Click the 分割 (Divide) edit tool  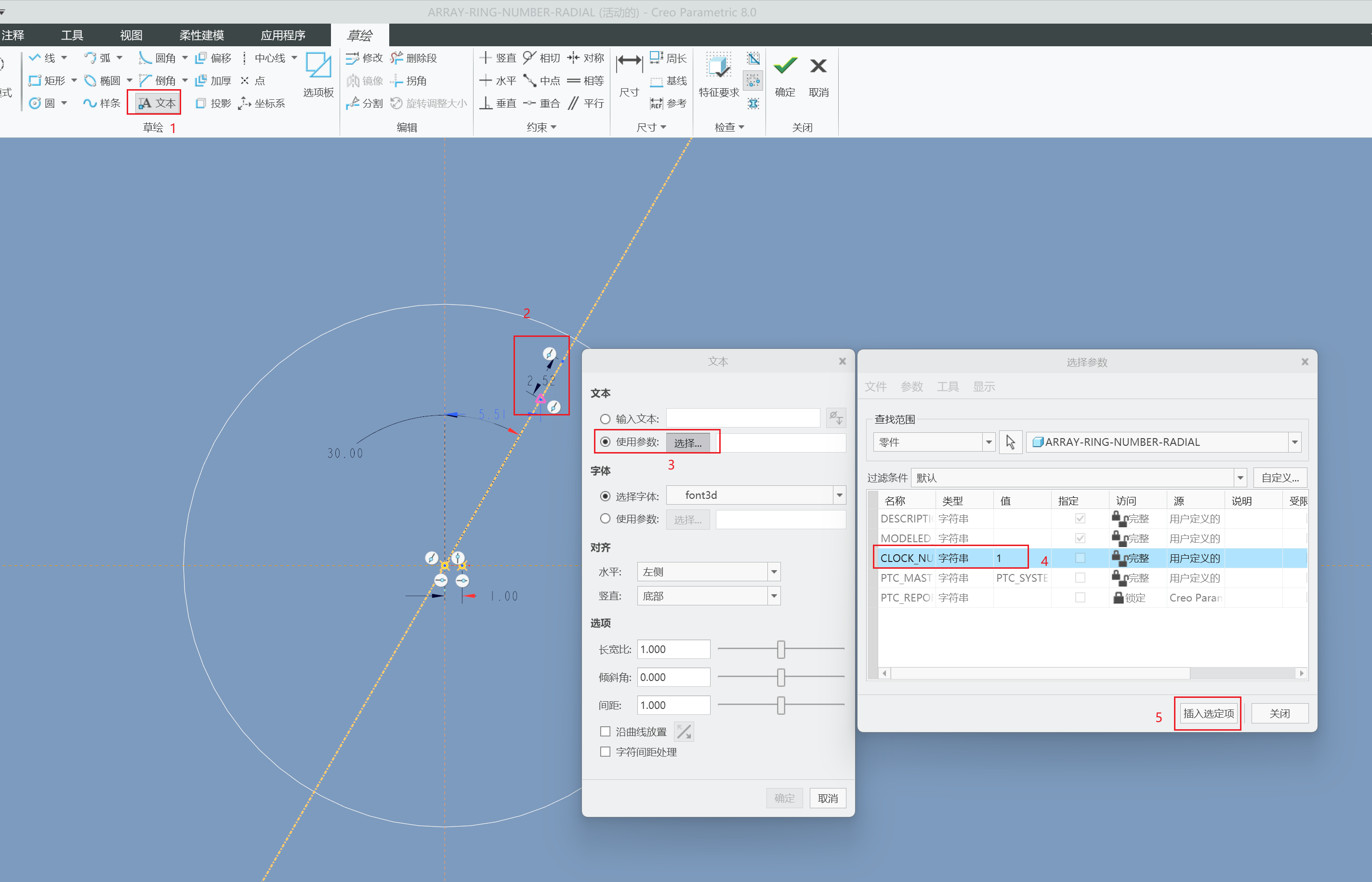[x=365, y=103]
